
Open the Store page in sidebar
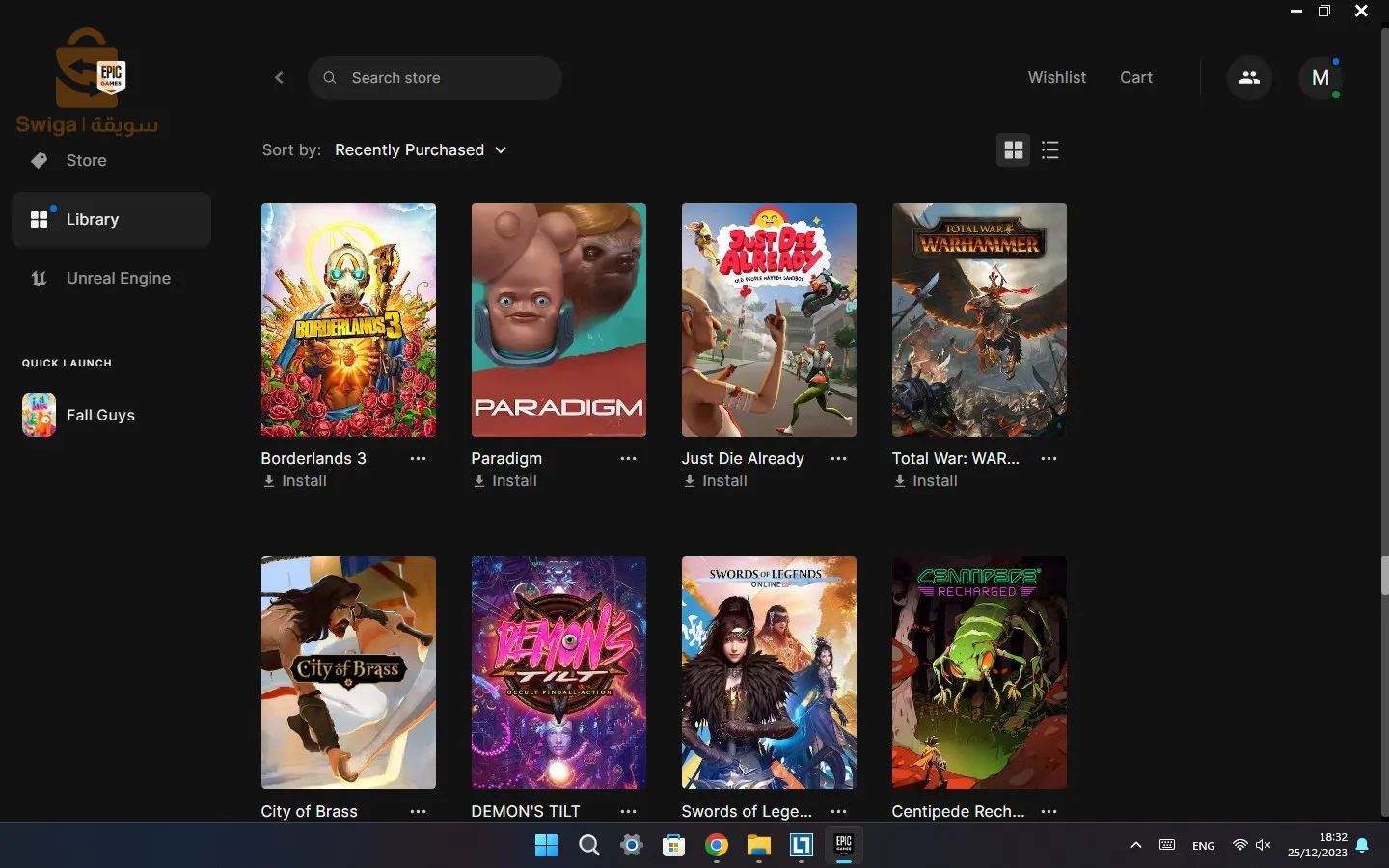point(86,160)
